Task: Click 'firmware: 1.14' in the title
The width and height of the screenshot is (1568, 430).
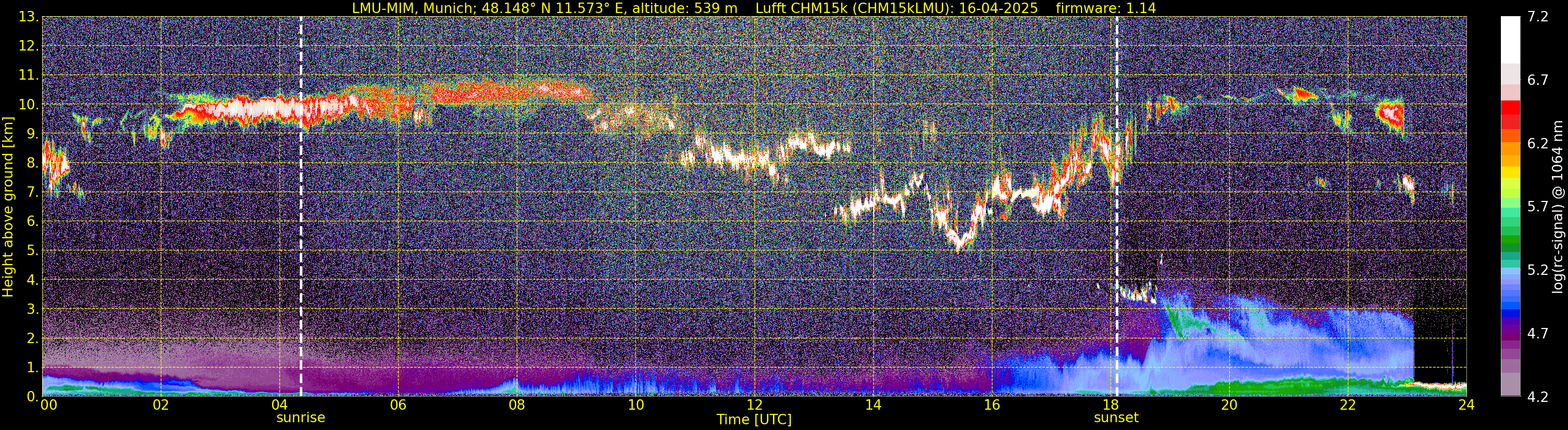Action: pyautogui.click(x=1105, y=8)
